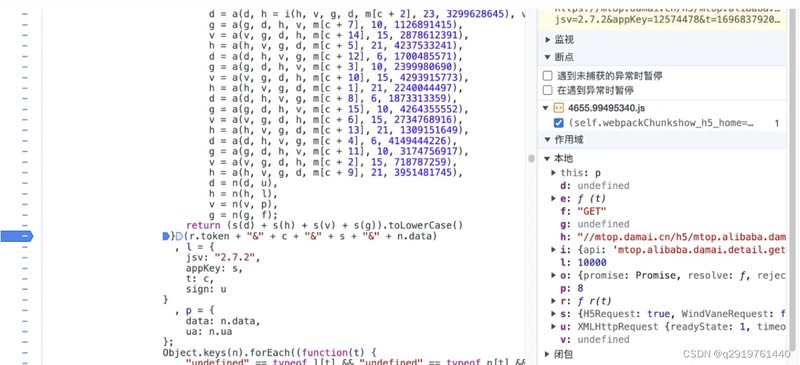The height and width of the screenshot is (365, 800).
Task: Click the blue active breakpoint marker in gutter
Action: point(16,236)
